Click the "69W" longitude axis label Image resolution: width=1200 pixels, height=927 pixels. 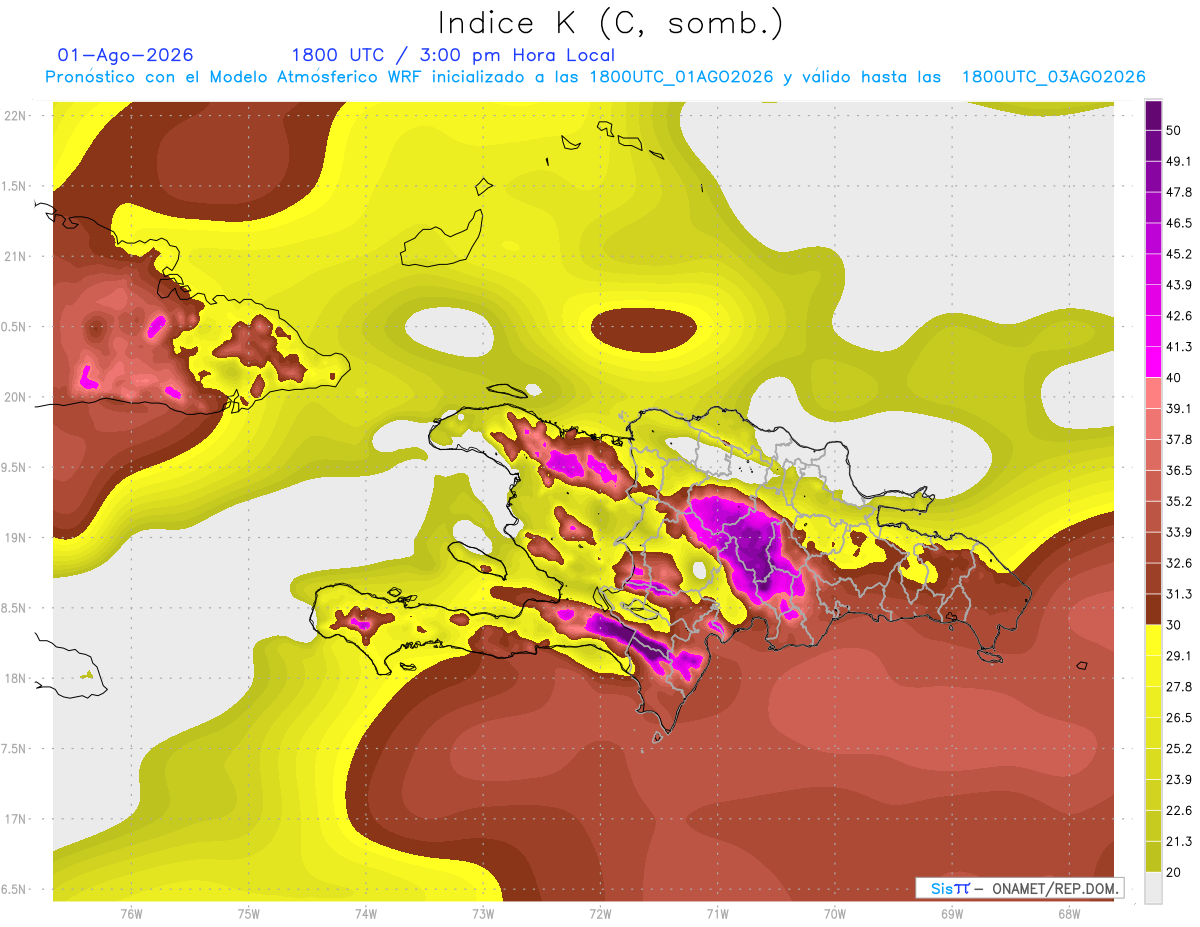tap(951, 914)
